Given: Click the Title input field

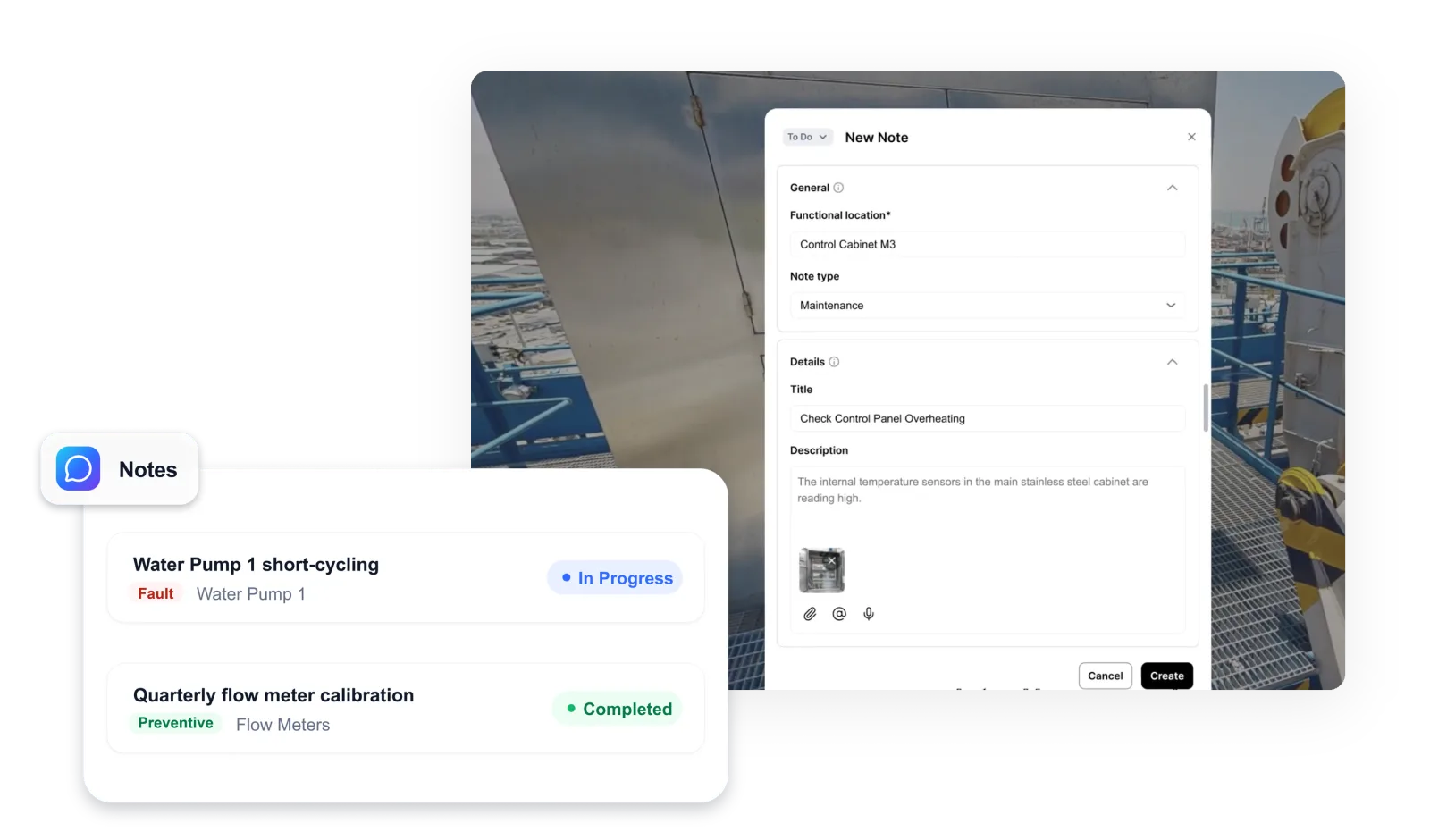Looking at the screenshot, I should tap(988, 418).
